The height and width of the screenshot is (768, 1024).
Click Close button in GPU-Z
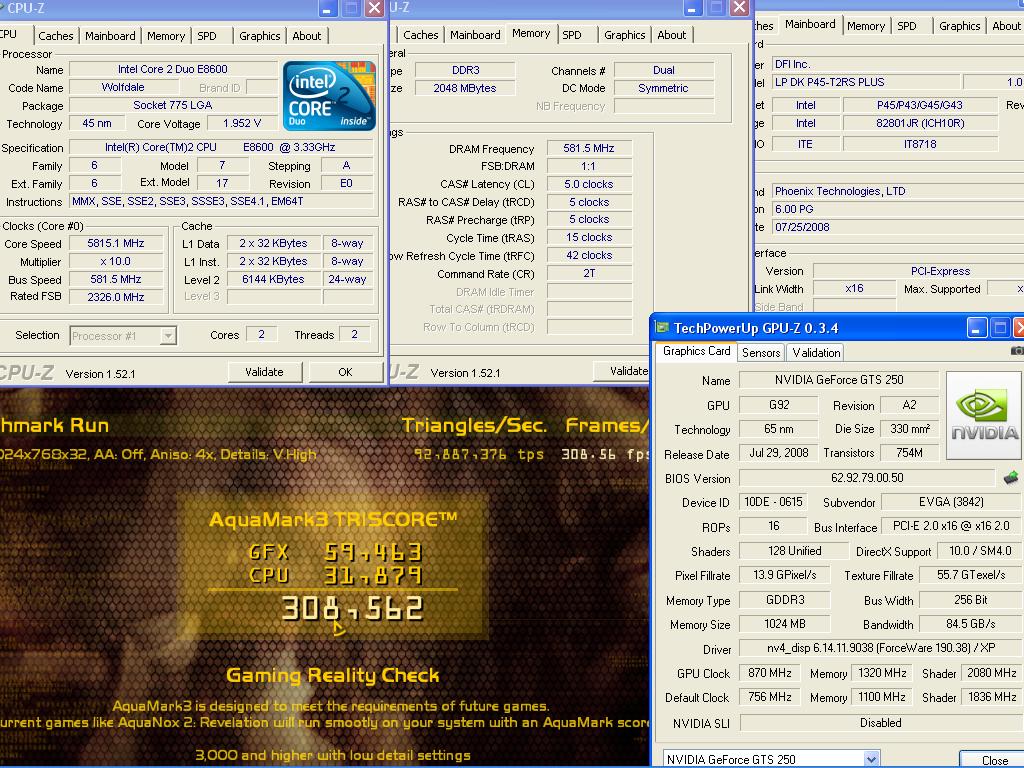993,760
